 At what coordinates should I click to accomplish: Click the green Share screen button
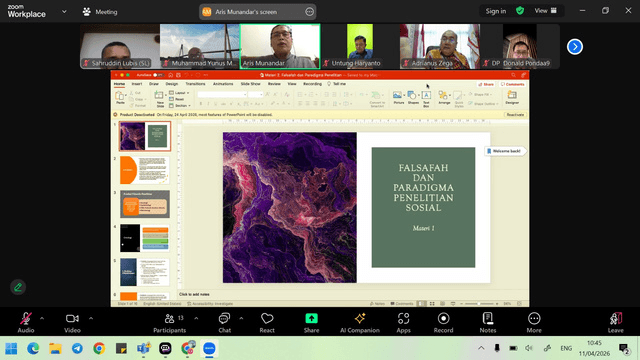[x=311, y=322]
